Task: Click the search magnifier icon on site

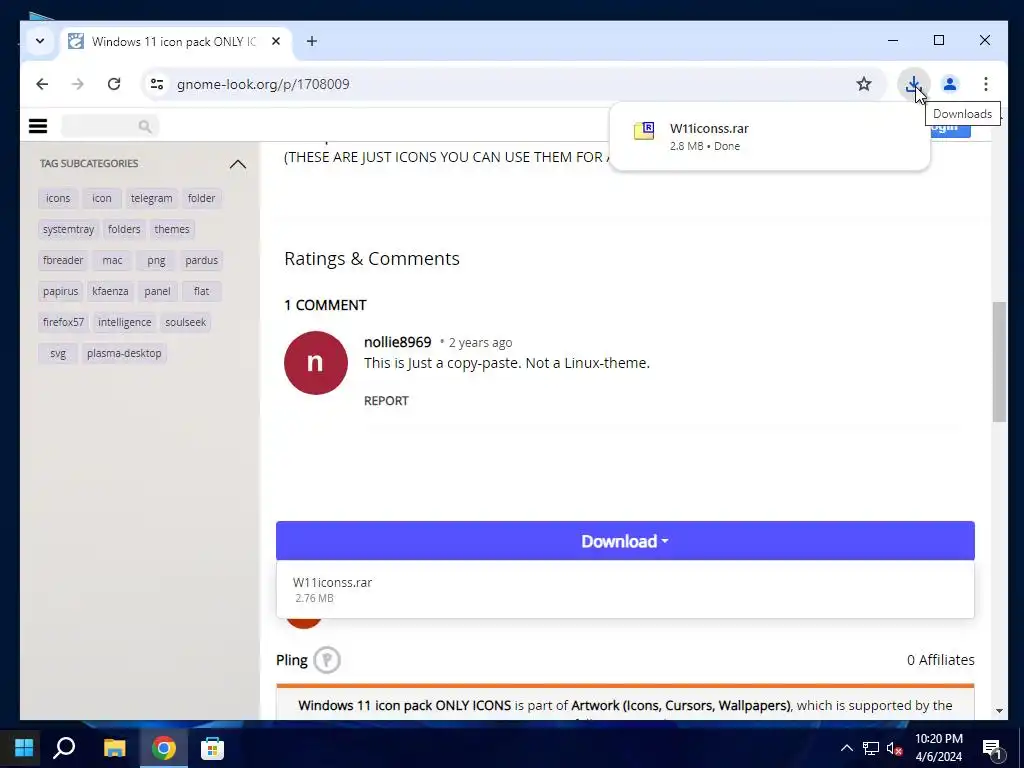Action: pyautogui.click(x=145, y=126)
